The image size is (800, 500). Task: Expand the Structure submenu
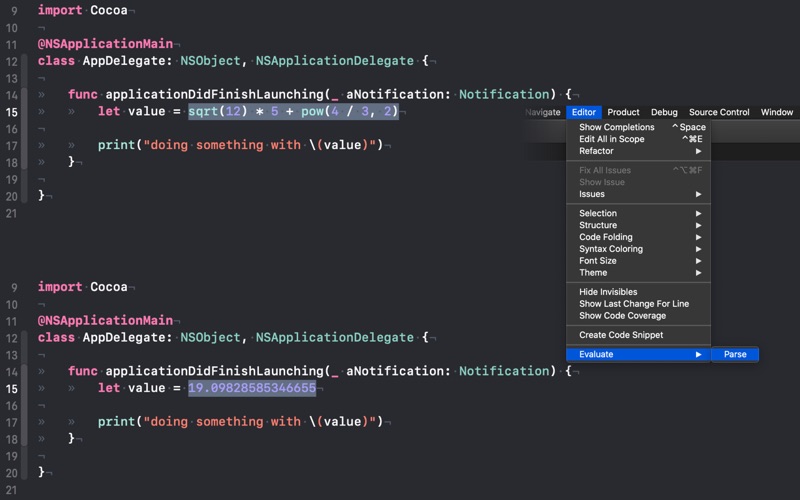click(638, 225)
